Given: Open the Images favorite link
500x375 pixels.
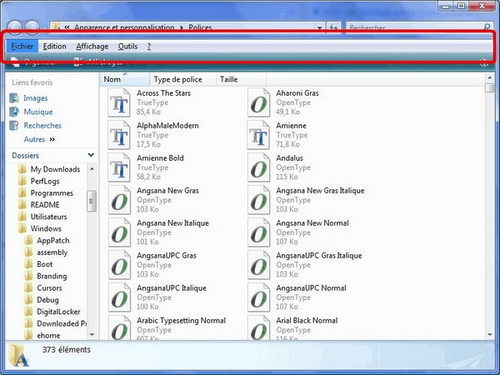Looking at the screenshot, I should 36,98.
